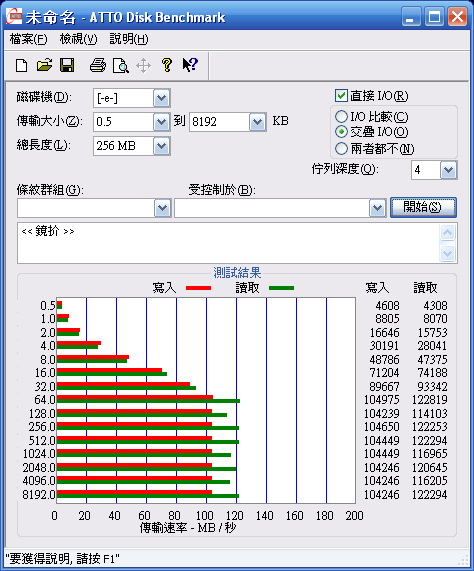
Task: Click the 傳輸速率 - MB / 秒 axis label
Action: pyautogui.click(x=188, y=527)
